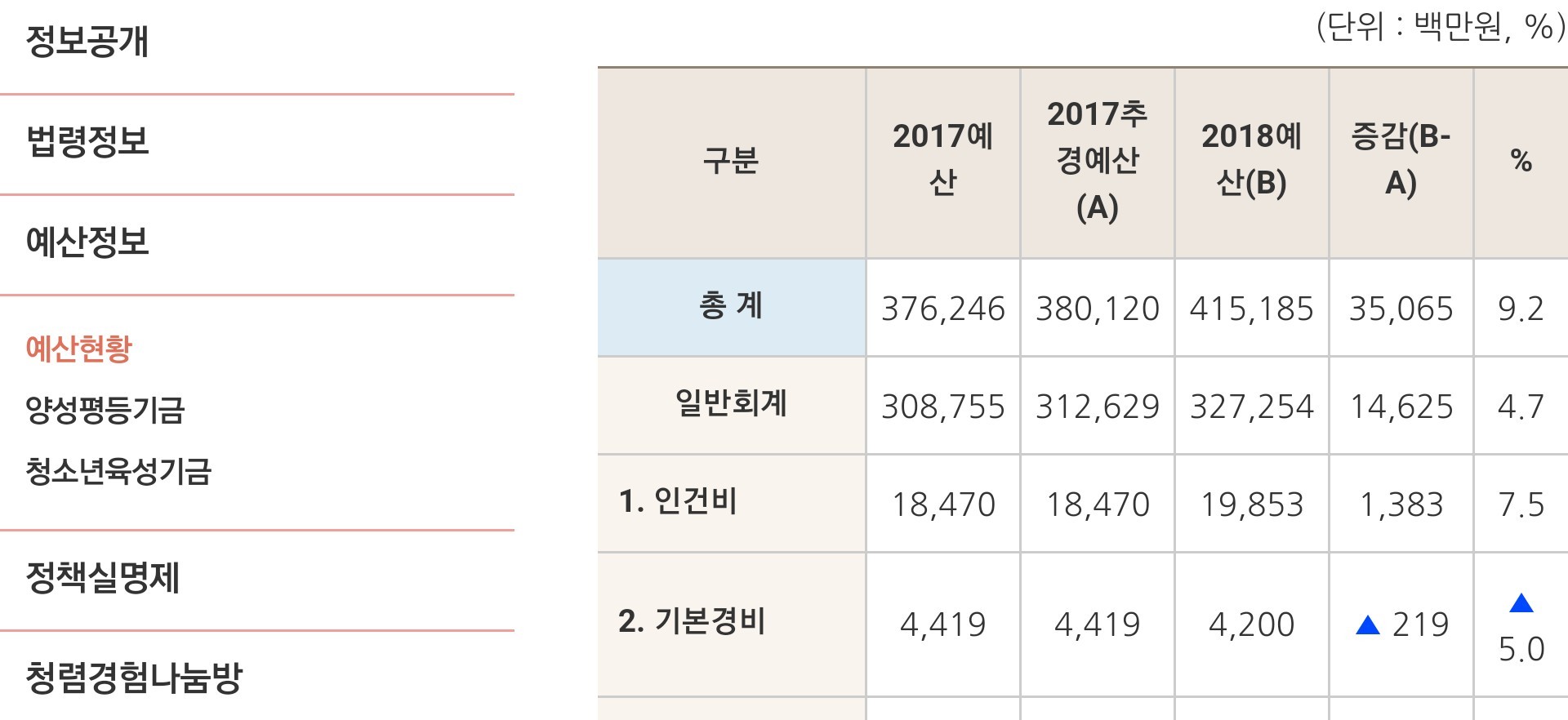1568x720 pixels.
Task: Click the 415,185 total cell
Action: [1251, 309]
